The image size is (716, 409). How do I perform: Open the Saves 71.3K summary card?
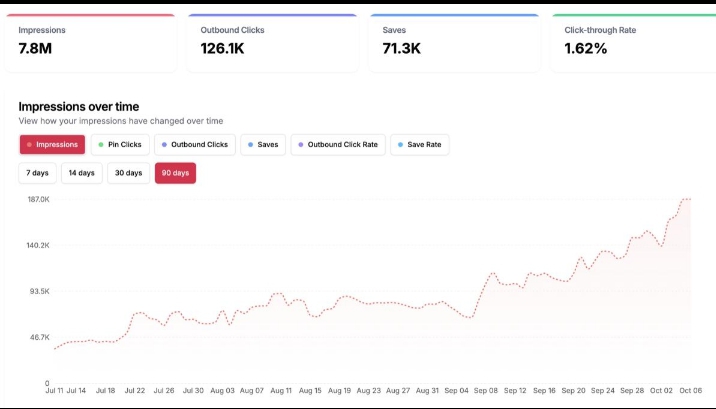(x=454, y=43)
